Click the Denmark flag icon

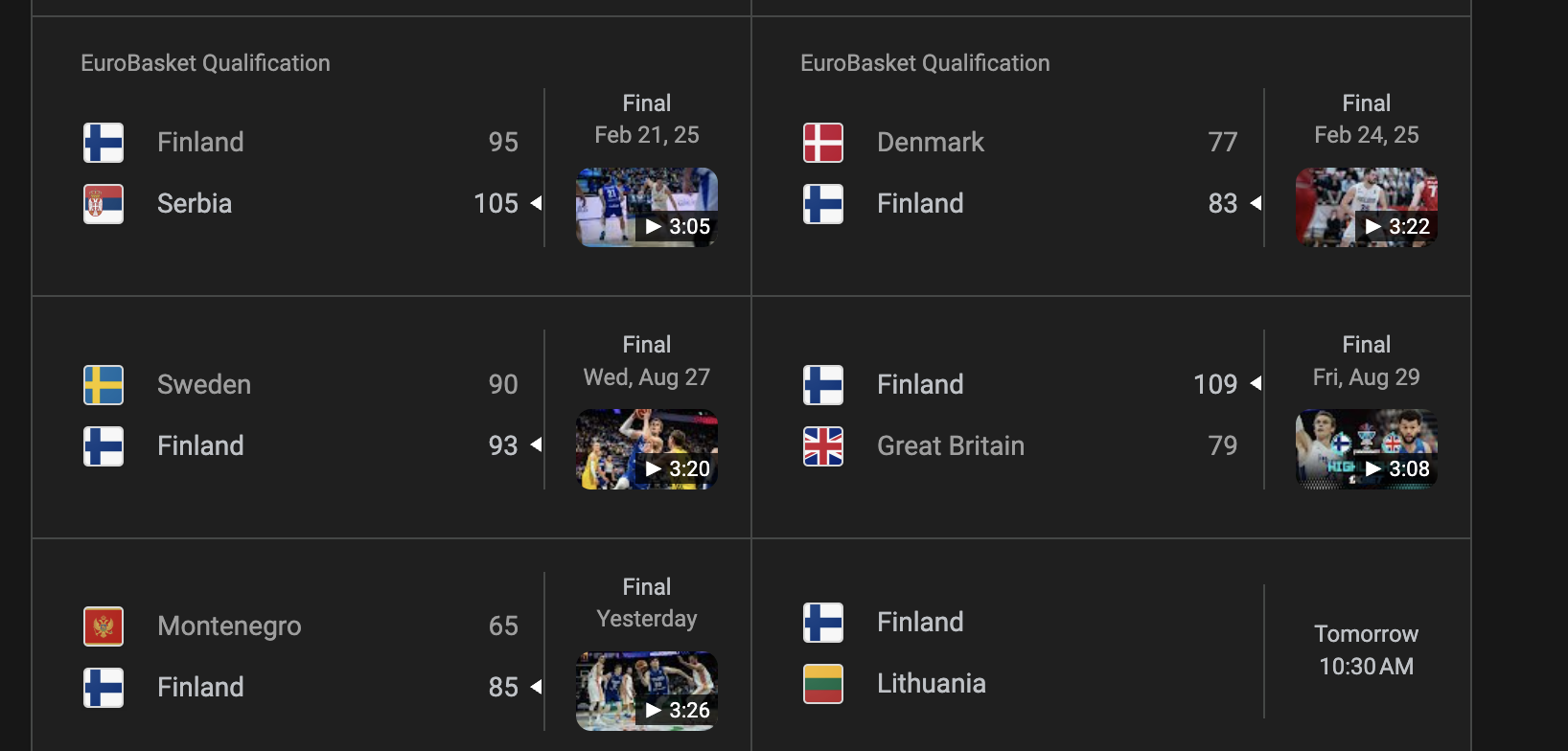click(823, 143)
